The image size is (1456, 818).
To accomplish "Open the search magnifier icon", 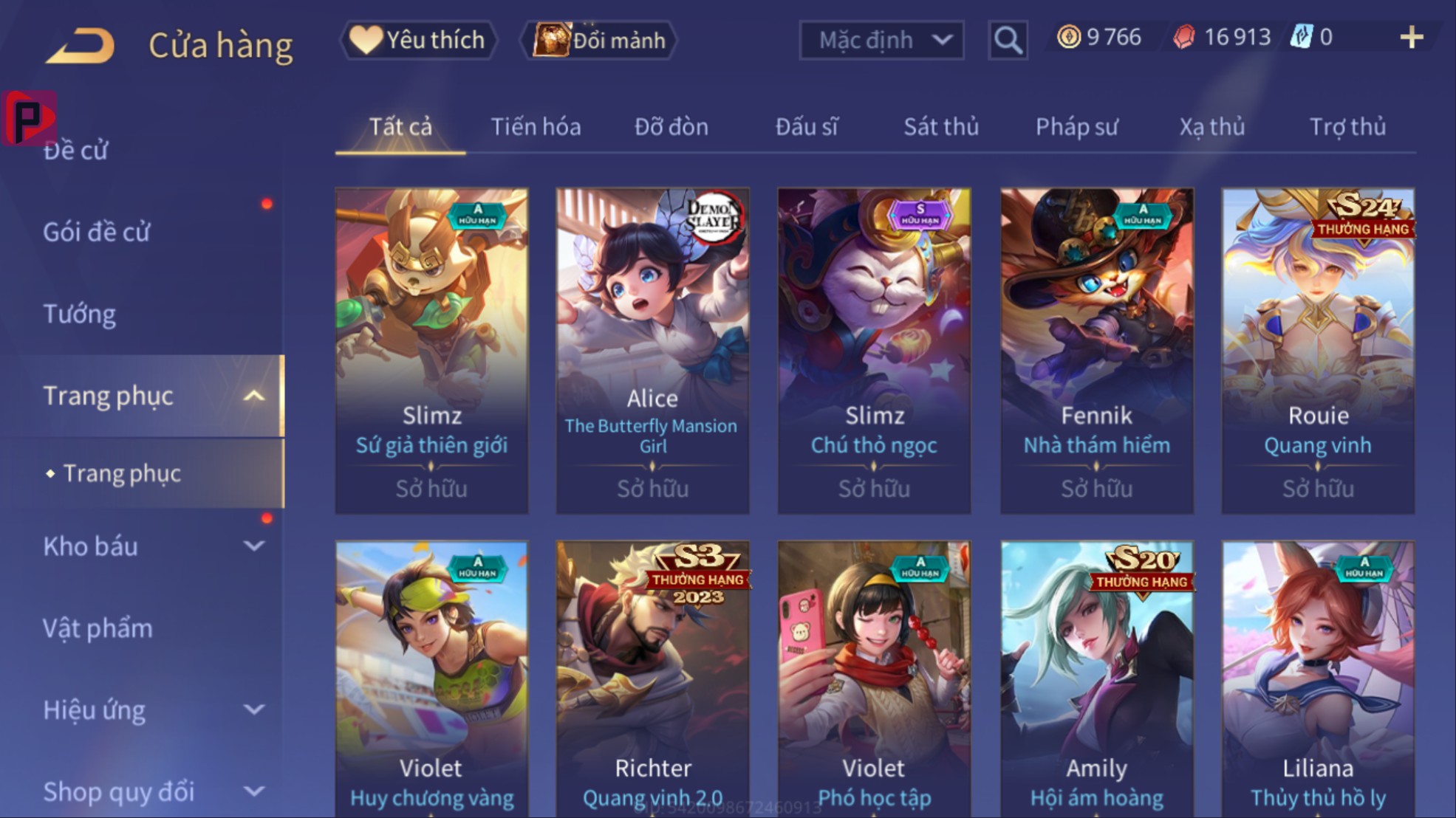I will point(1008,40).
